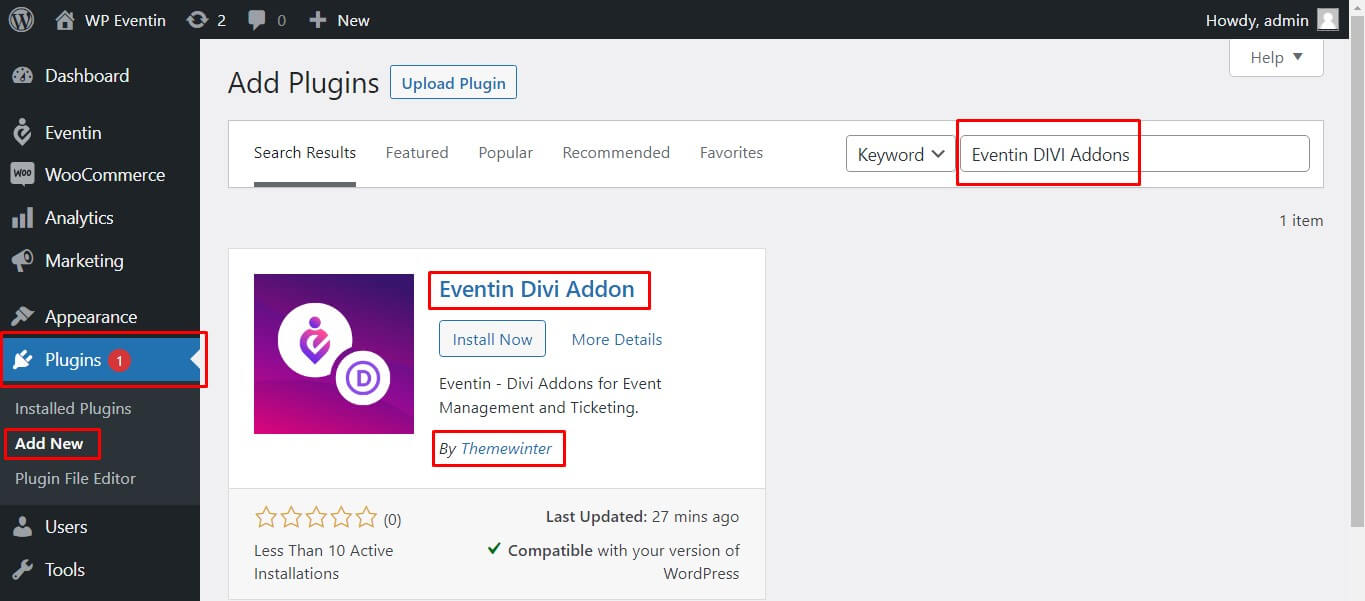The image size is (1365, 601).
Task: Open Users via the people icon
Action: click(x=22, y=526)
